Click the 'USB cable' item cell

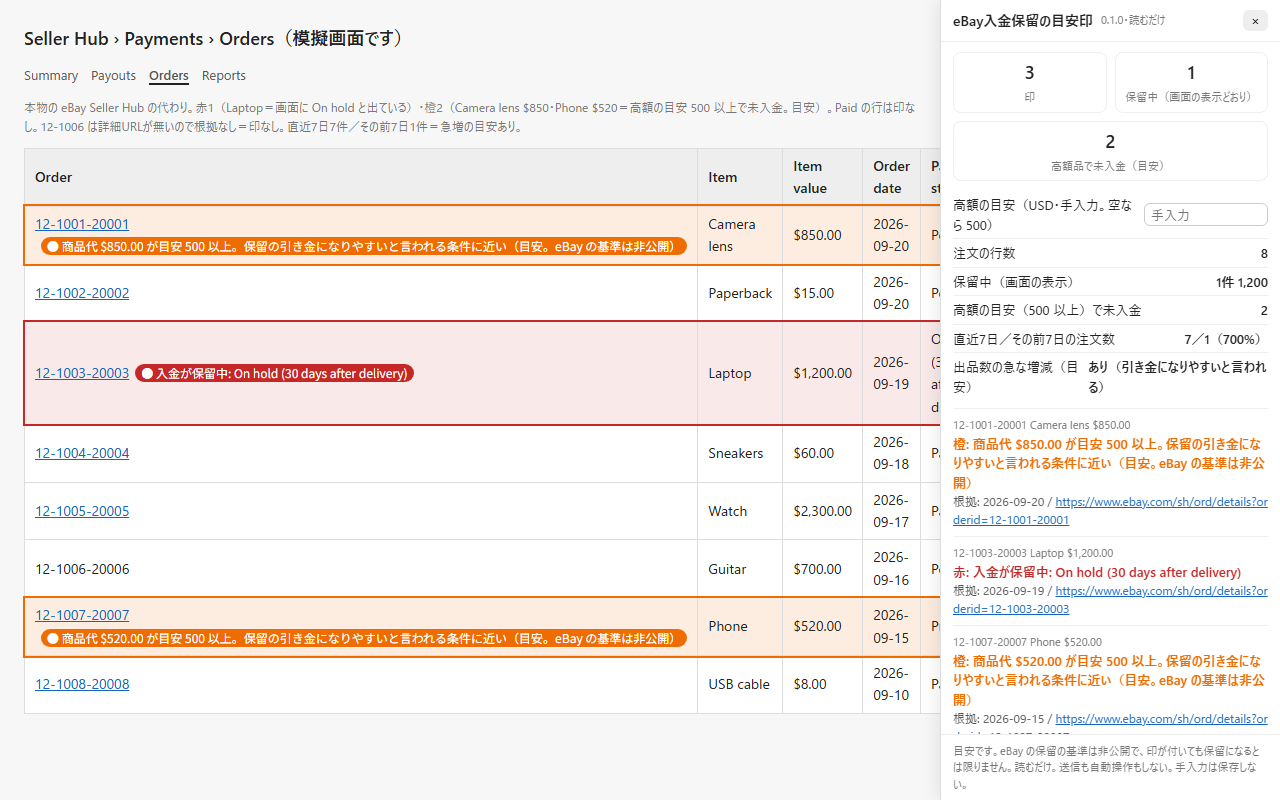click(x=740, y=684)
